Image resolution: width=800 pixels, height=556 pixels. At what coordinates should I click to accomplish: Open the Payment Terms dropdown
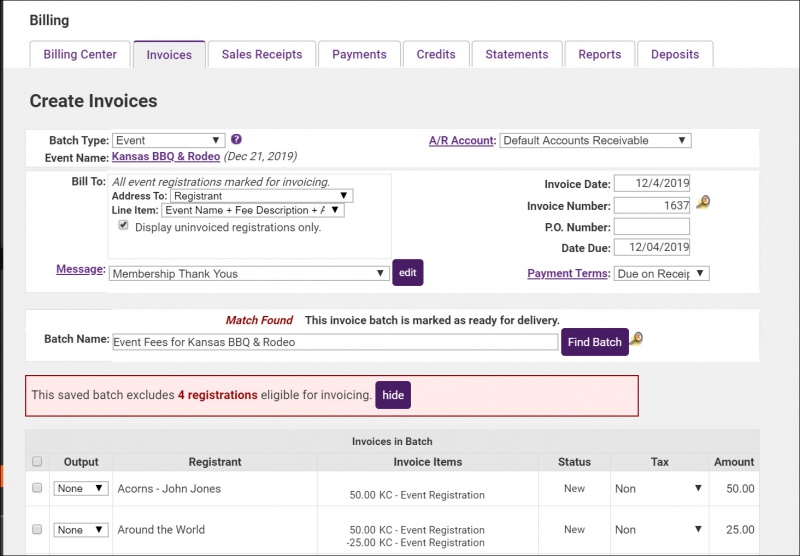coord(662,273)
